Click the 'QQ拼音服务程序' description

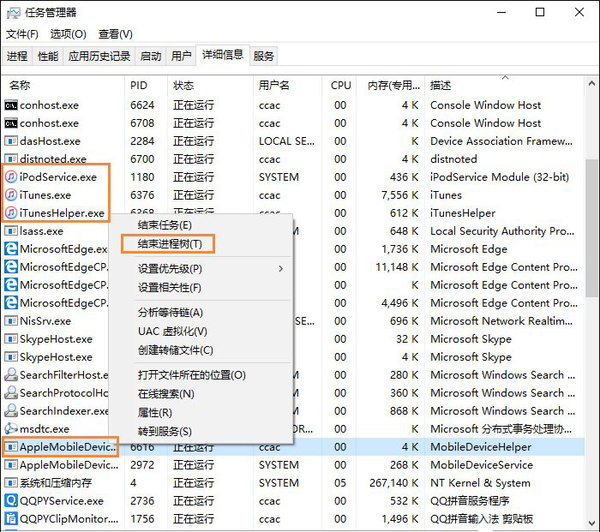(x=470, y=501)
